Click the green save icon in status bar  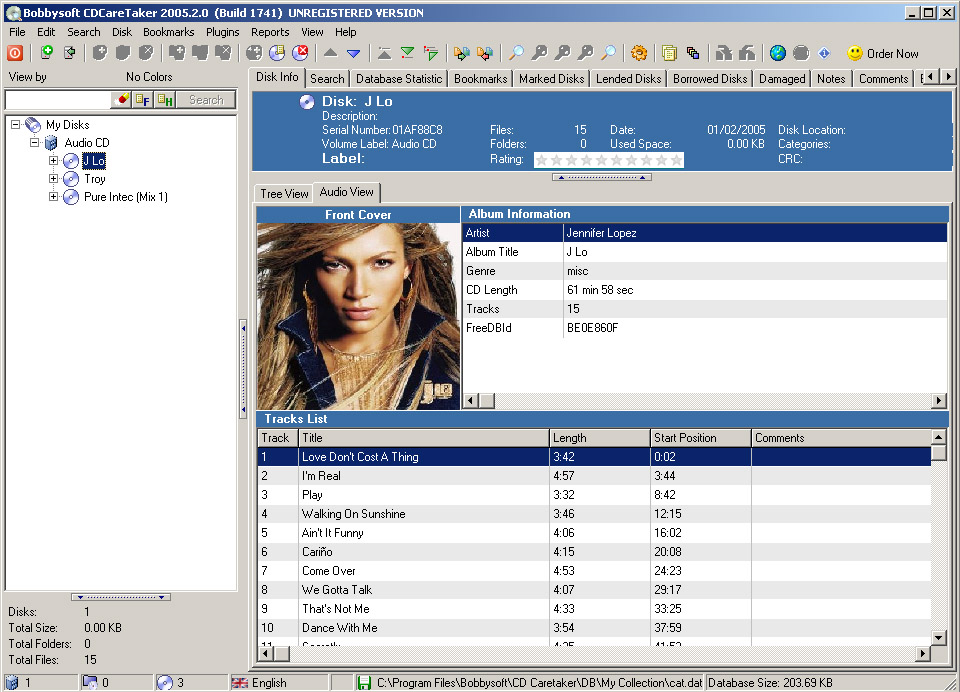point(364,683)
